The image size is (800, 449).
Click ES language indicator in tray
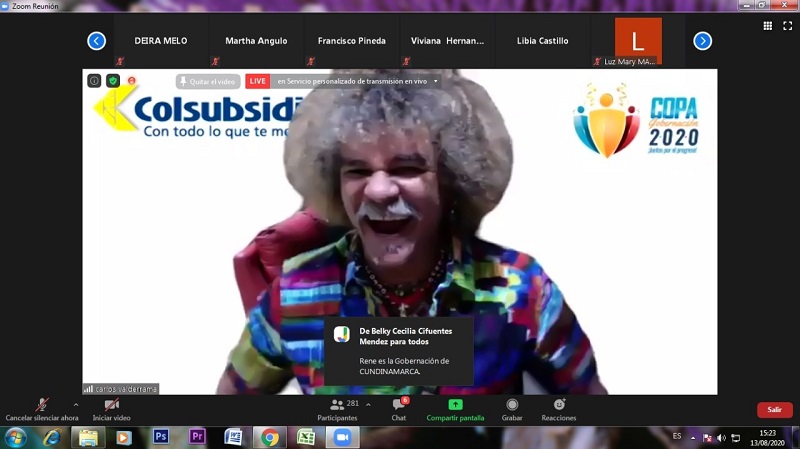(677, 436)
